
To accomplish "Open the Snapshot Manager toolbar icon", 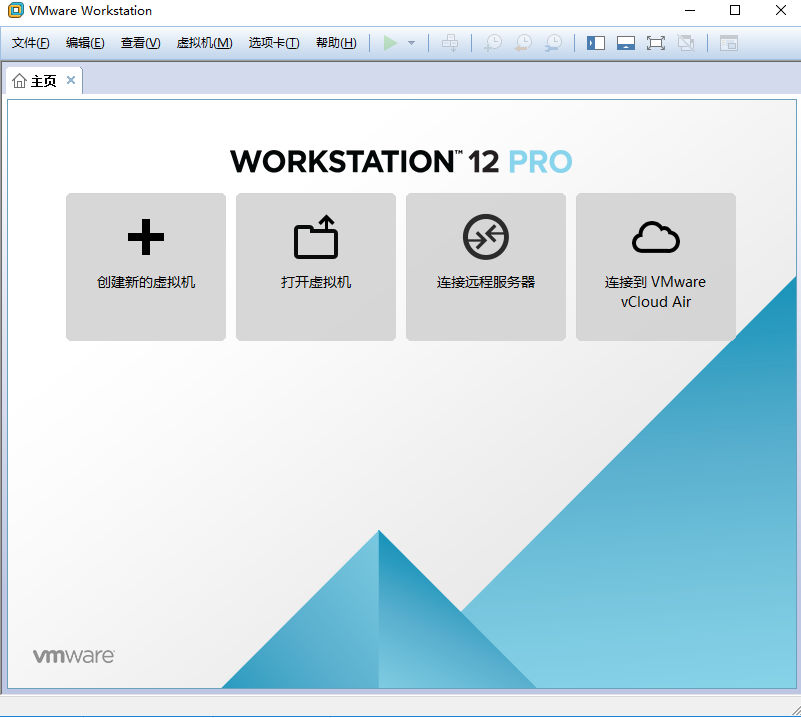I will coord(553,43).
